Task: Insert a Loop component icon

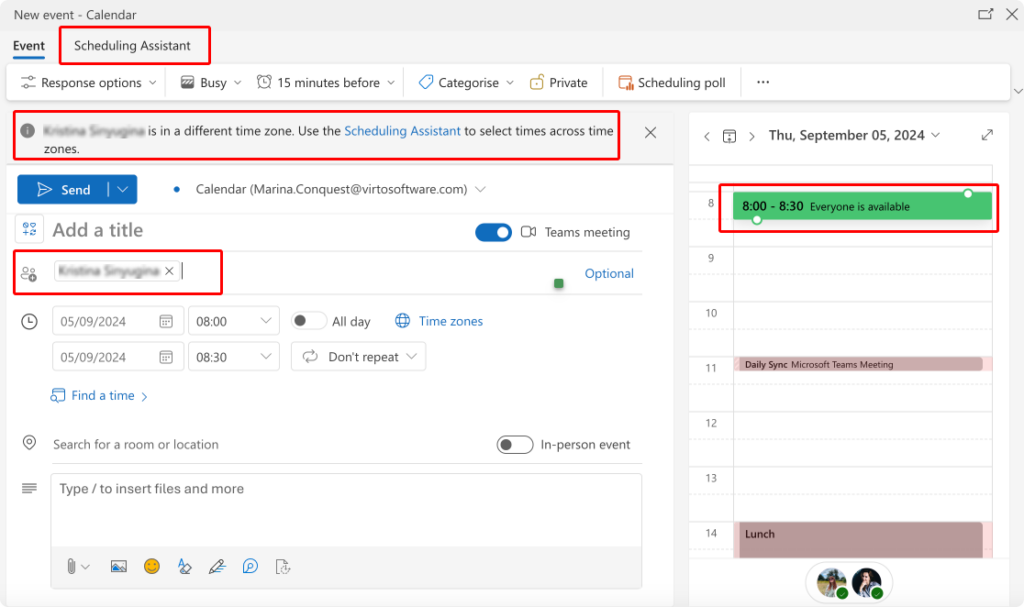Action: coord(250,566)
